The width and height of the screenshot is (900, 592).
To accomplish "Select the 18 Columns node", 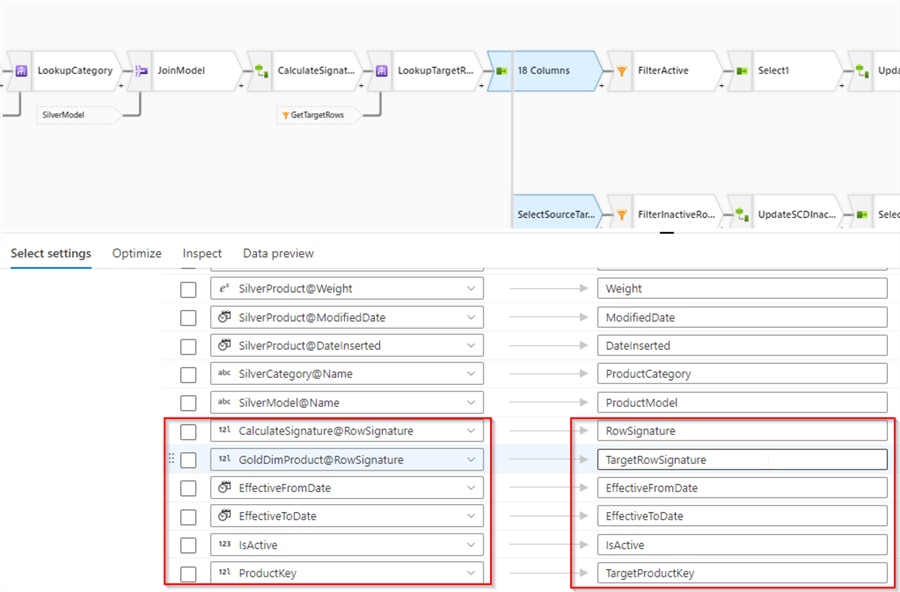I will (544, 71).
